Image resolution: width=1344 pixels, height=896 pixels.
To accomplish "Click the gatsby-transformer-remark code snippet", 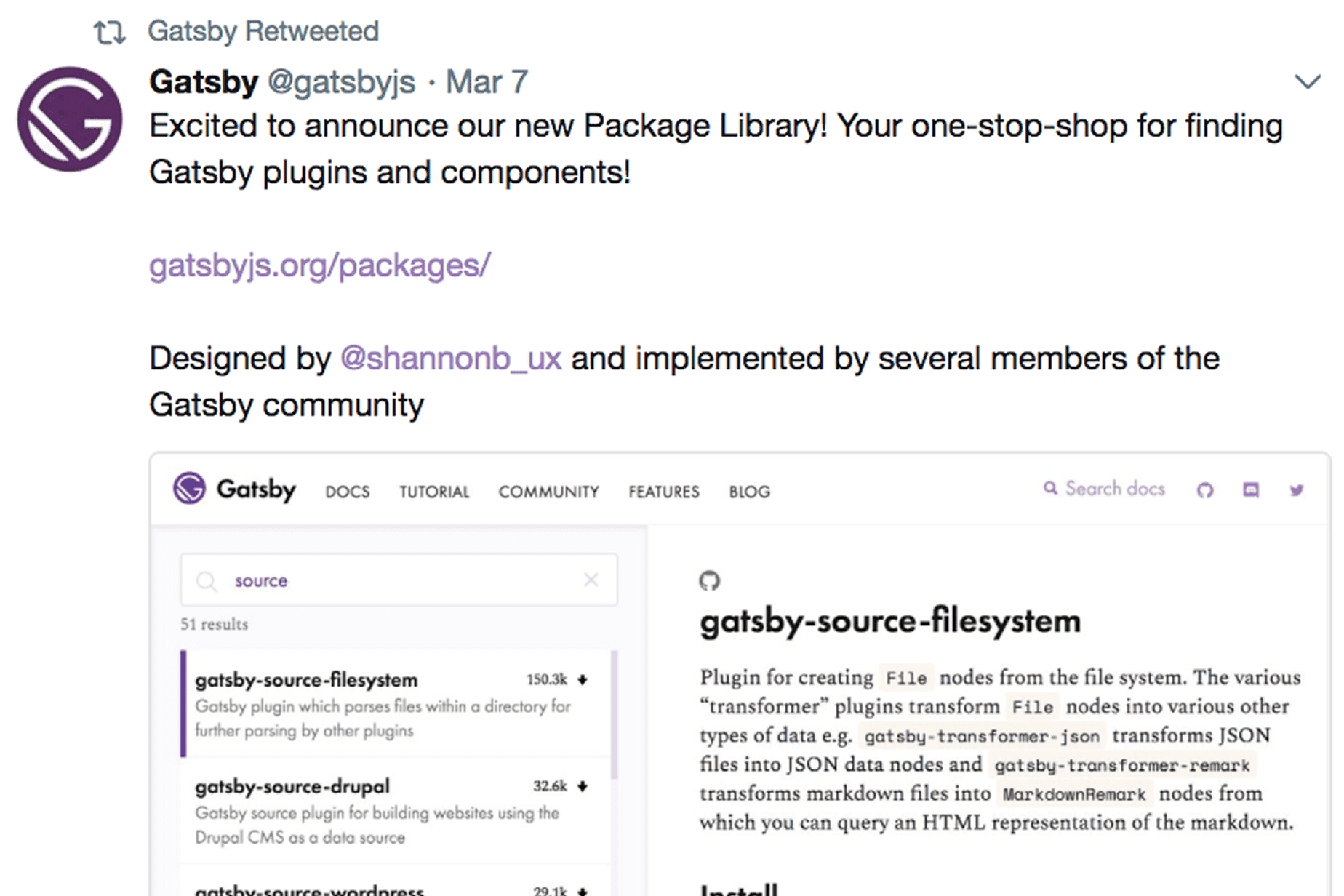I will (1122, 765).
